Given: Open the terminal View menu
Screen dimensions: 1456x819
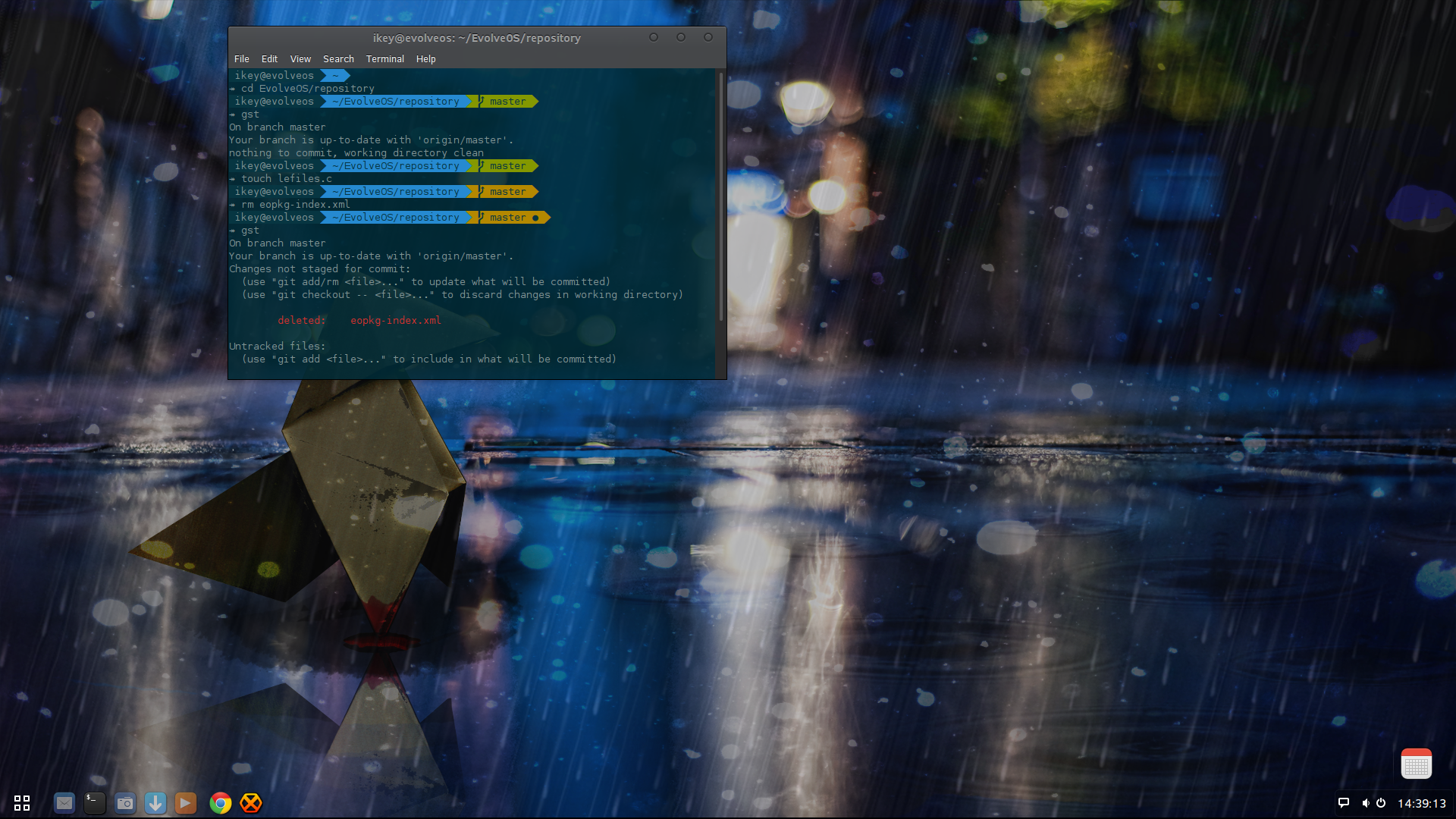Looking at the screenshot, I should point(300,58).
